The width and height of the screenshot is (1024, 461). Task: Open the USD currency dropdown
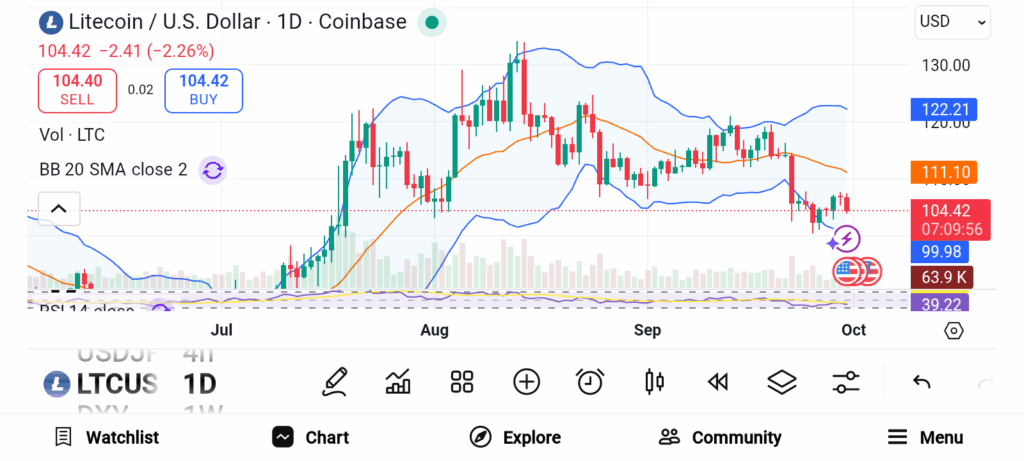tap(953, 21)
